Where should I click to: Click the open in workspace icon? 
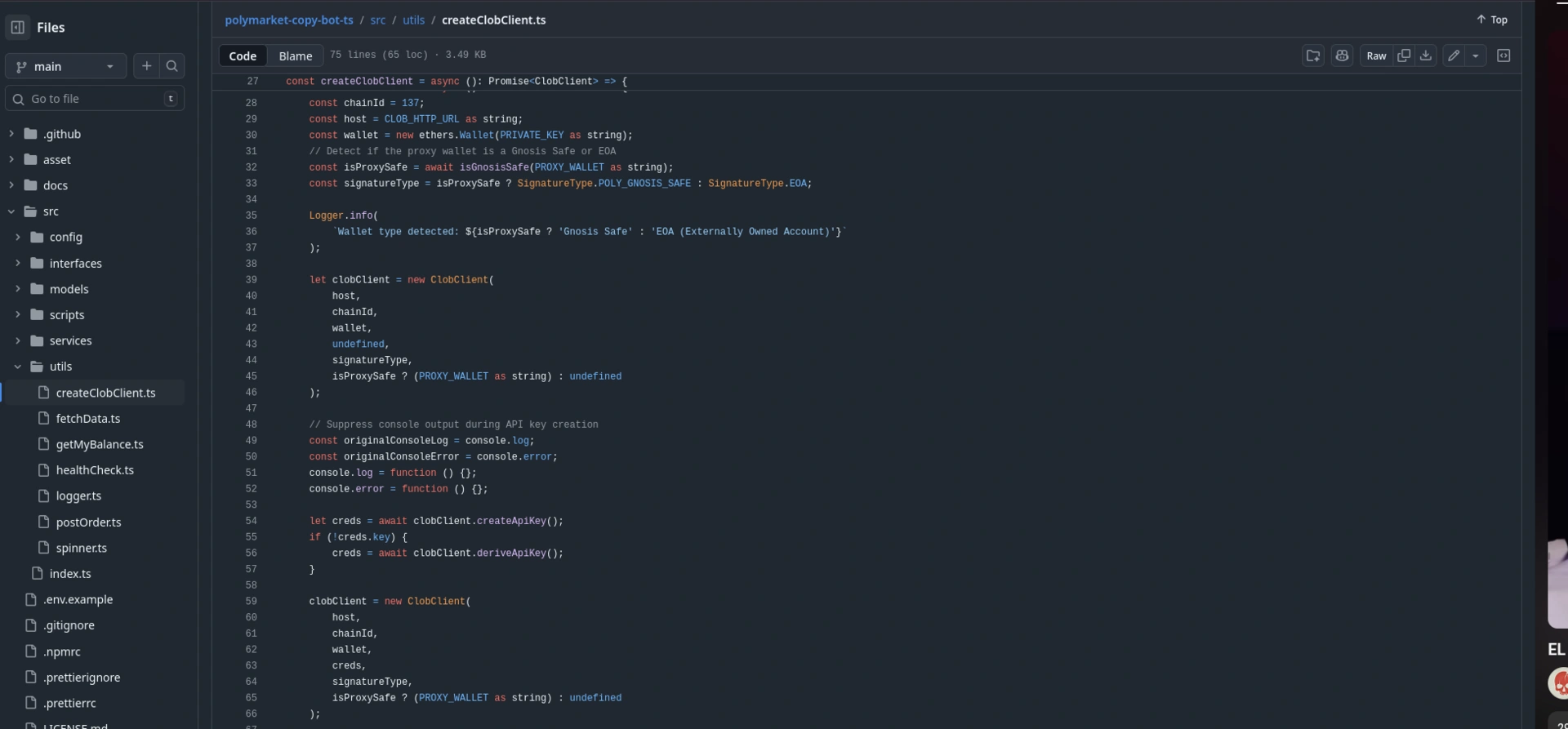1313,56
